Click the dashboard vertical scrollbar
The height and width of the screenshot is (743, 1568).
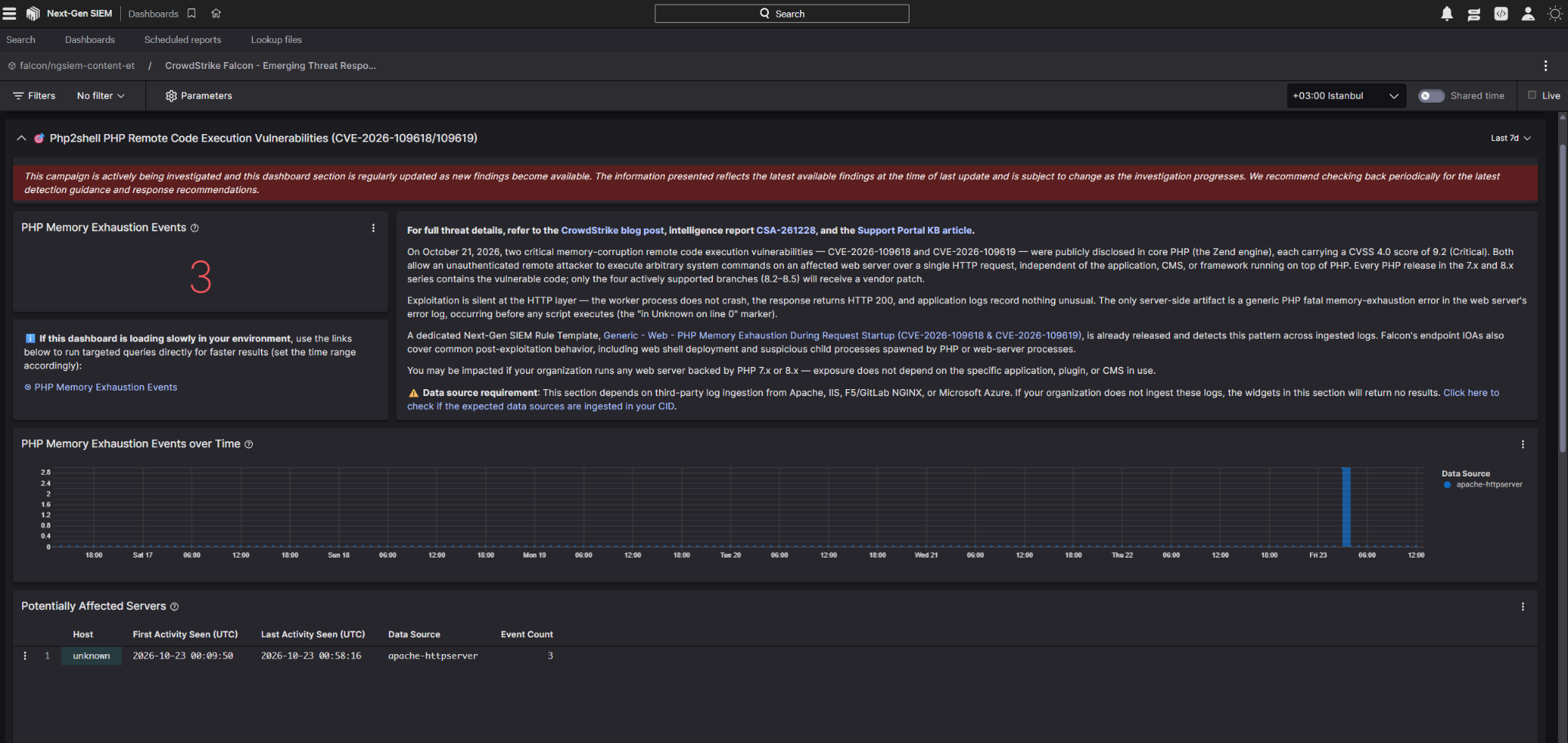(x=1563, y=299)
